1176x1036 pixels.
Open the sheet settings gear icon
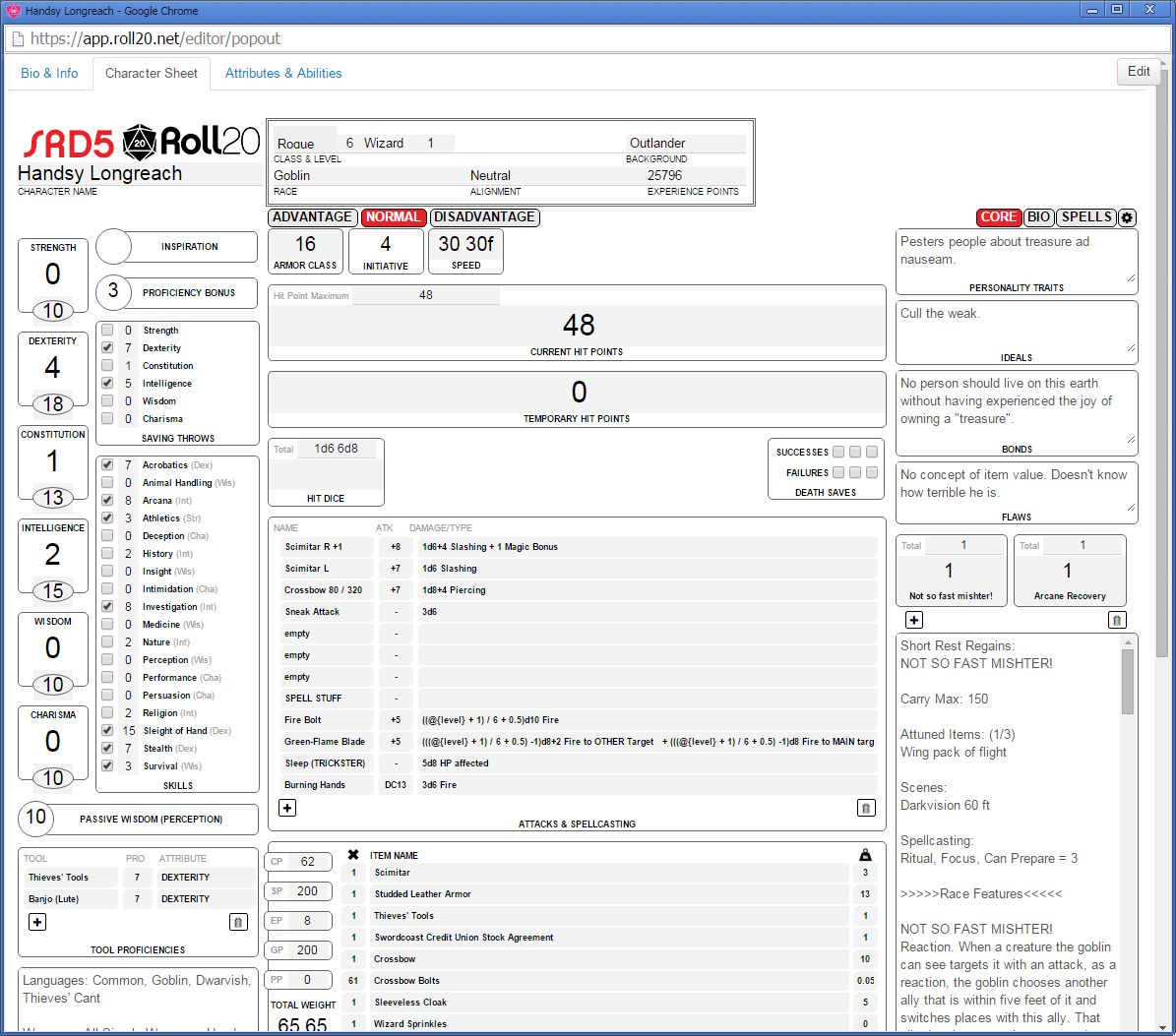(x=1127, y=217)
